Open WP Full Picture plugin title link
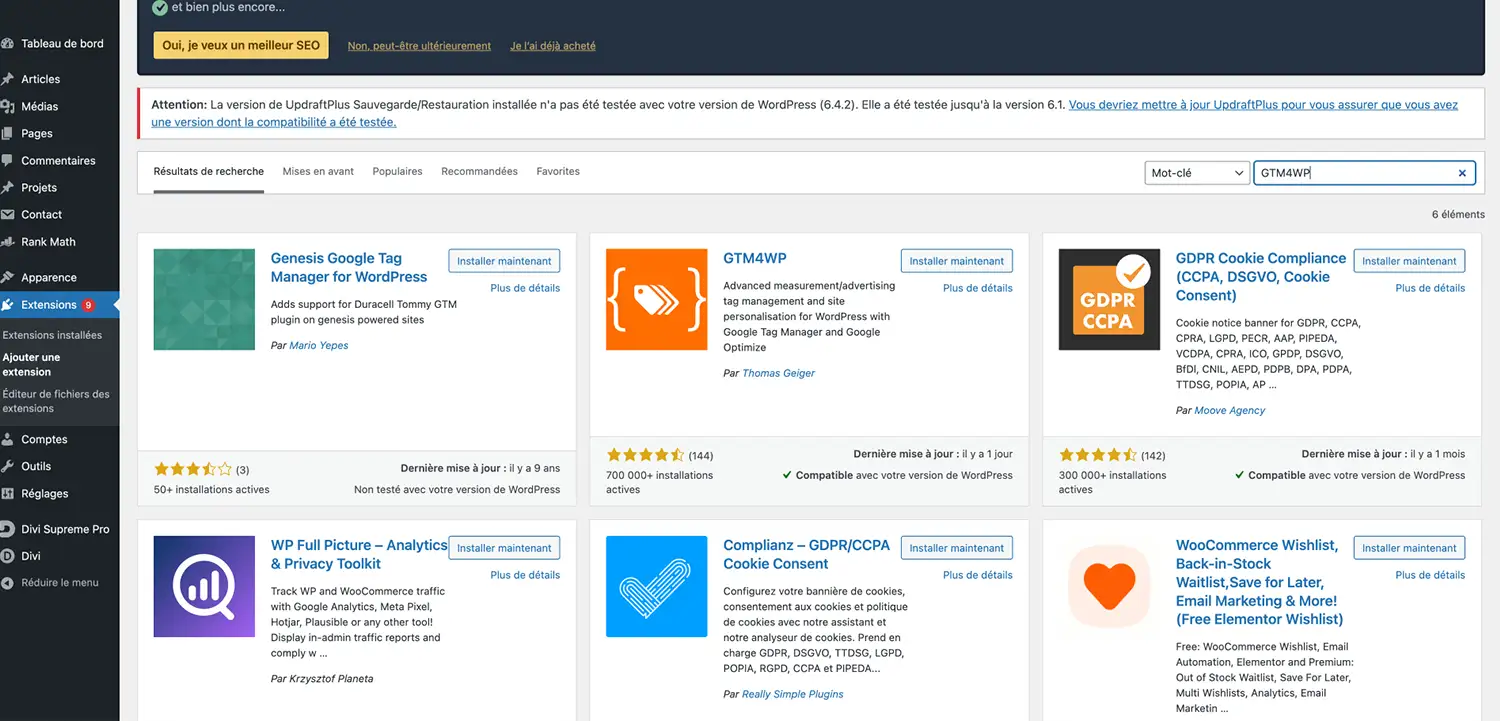 (x=359, y=554)
